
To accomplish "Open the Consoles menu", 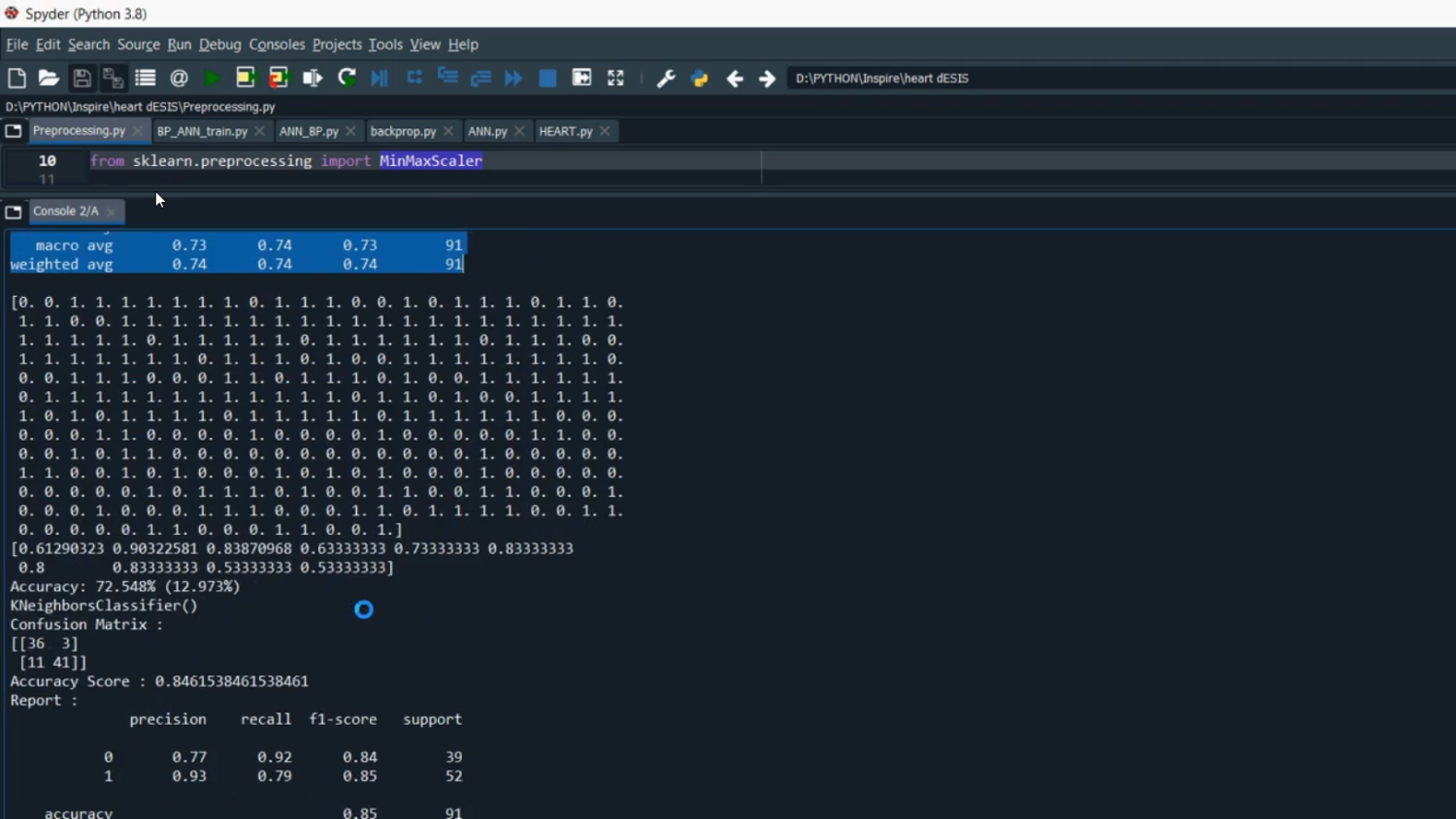I will tap(277, 45).
